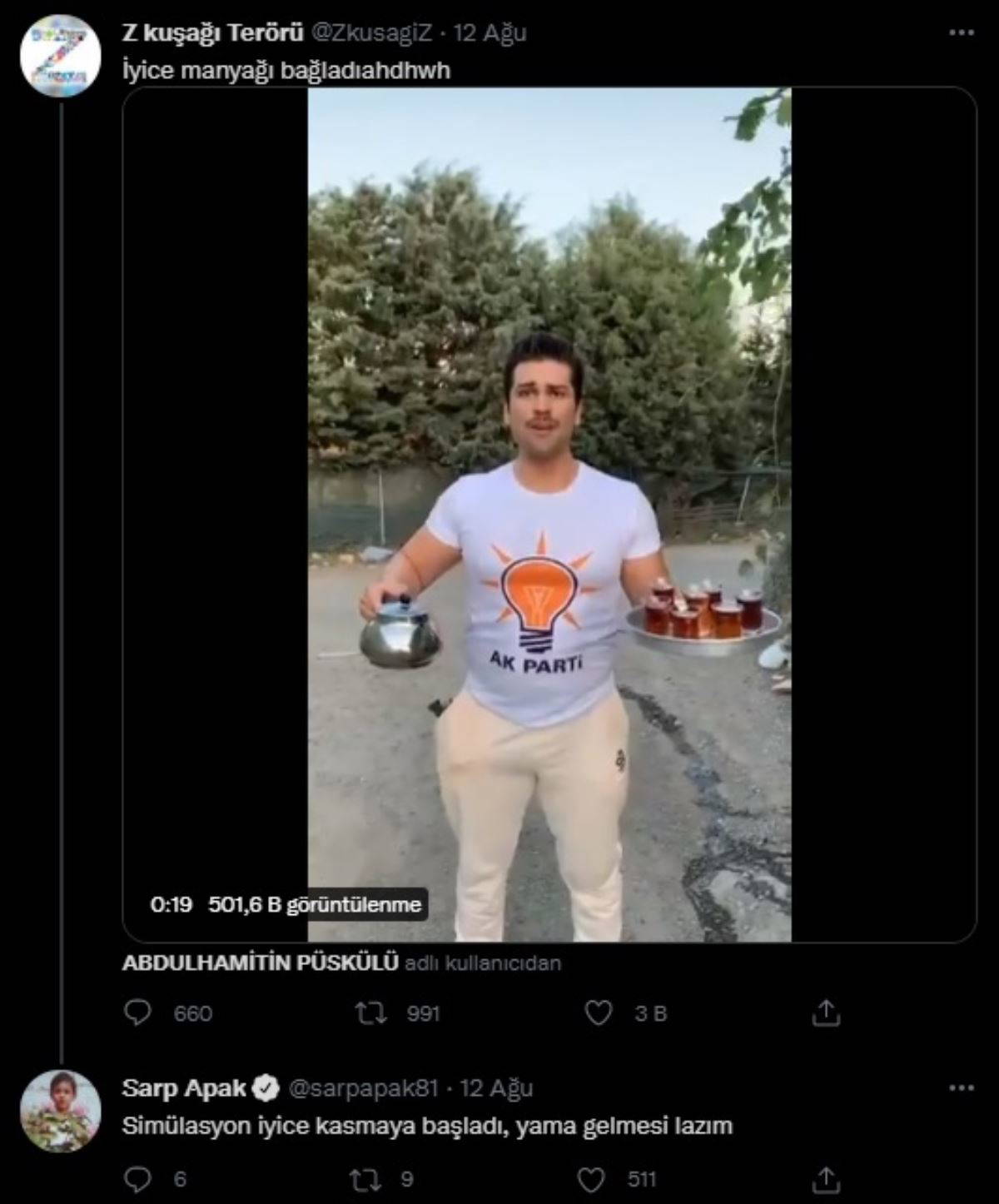Like Sarp Apak's reply with 511 likes

tap(591, 1178)
